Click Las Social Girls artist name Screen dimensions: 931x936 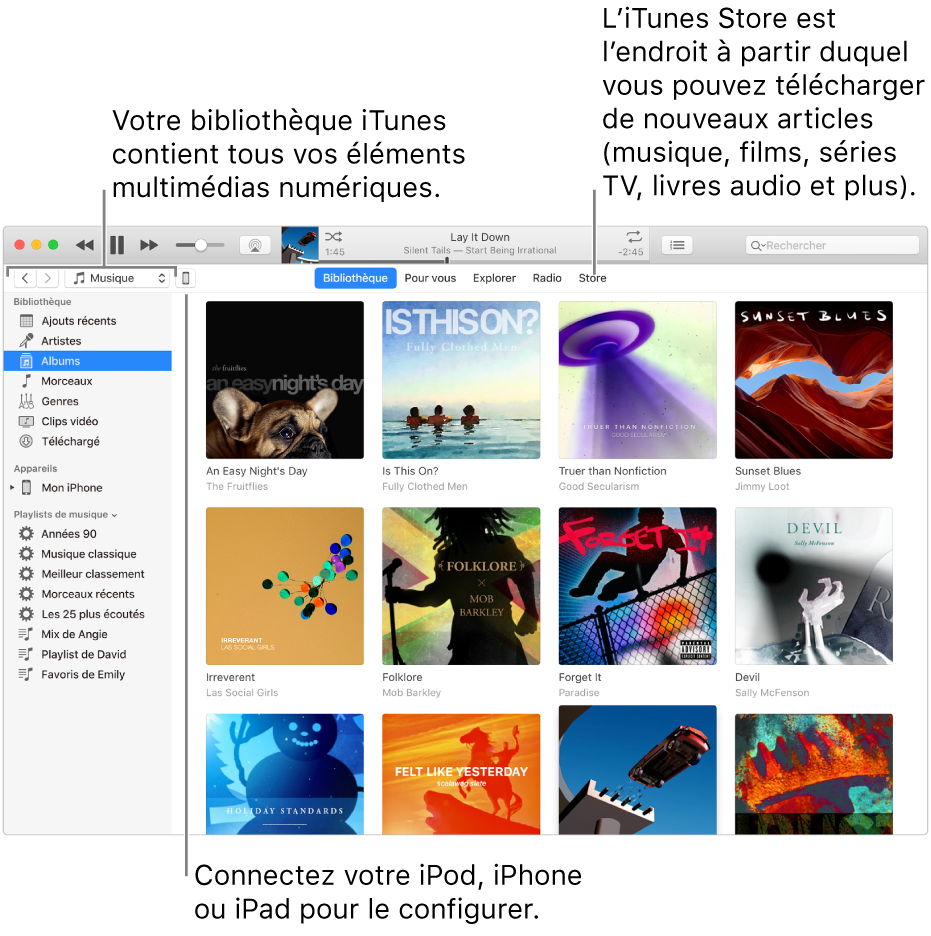pos(242,692)
